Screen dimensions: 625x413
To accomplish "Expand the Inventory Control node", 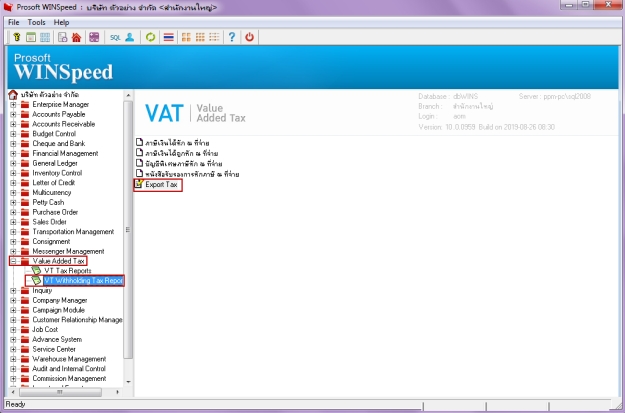I will click(x=14, y=173).
